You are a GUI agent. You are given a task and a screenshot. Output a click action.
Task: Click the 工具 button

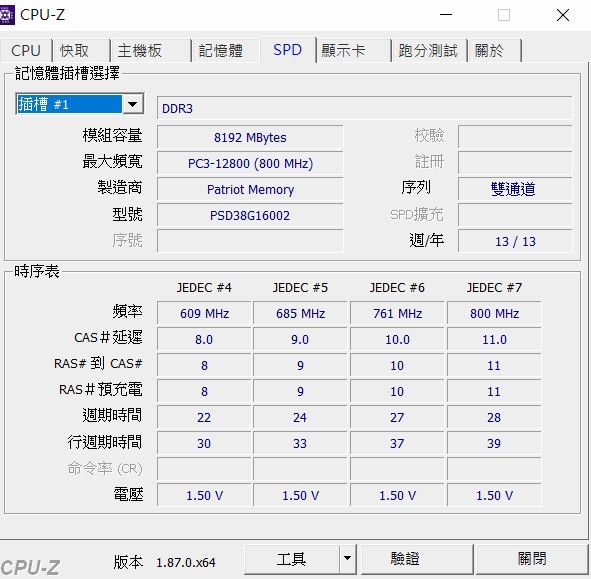291,559
